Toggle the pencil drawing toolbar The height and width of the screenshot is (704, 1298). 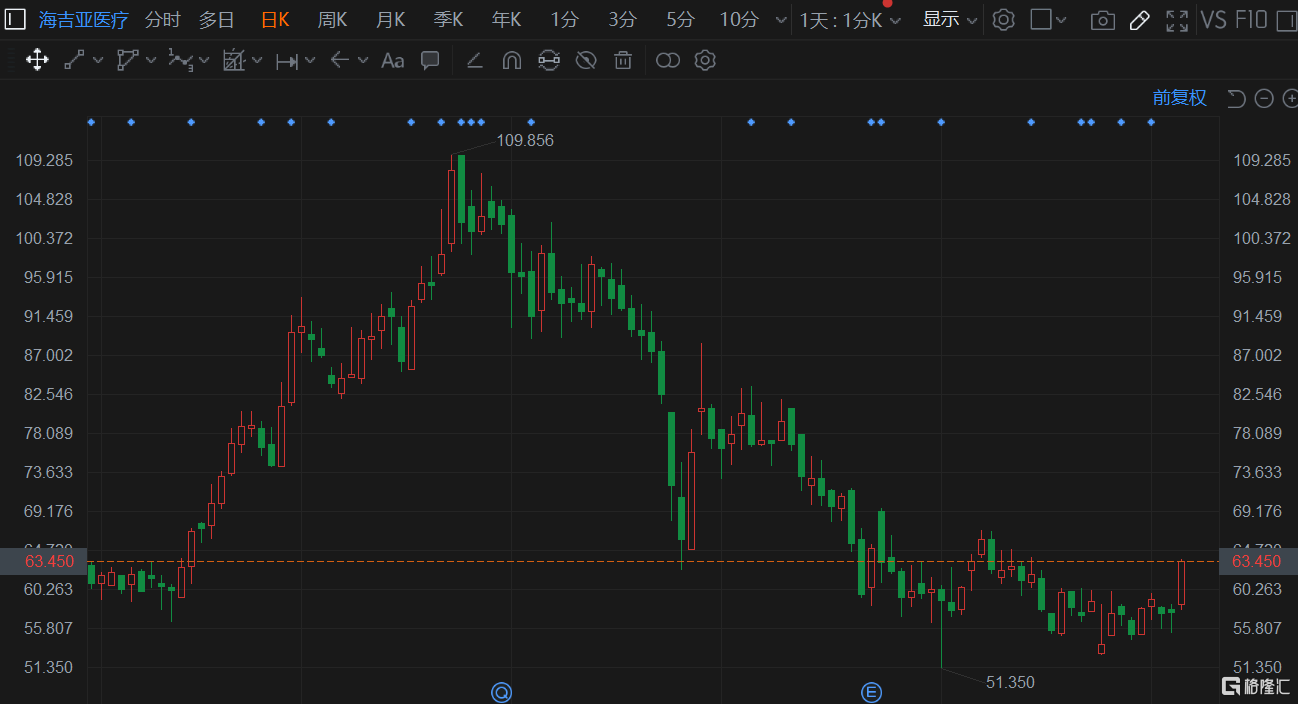tap(1139, 20)
